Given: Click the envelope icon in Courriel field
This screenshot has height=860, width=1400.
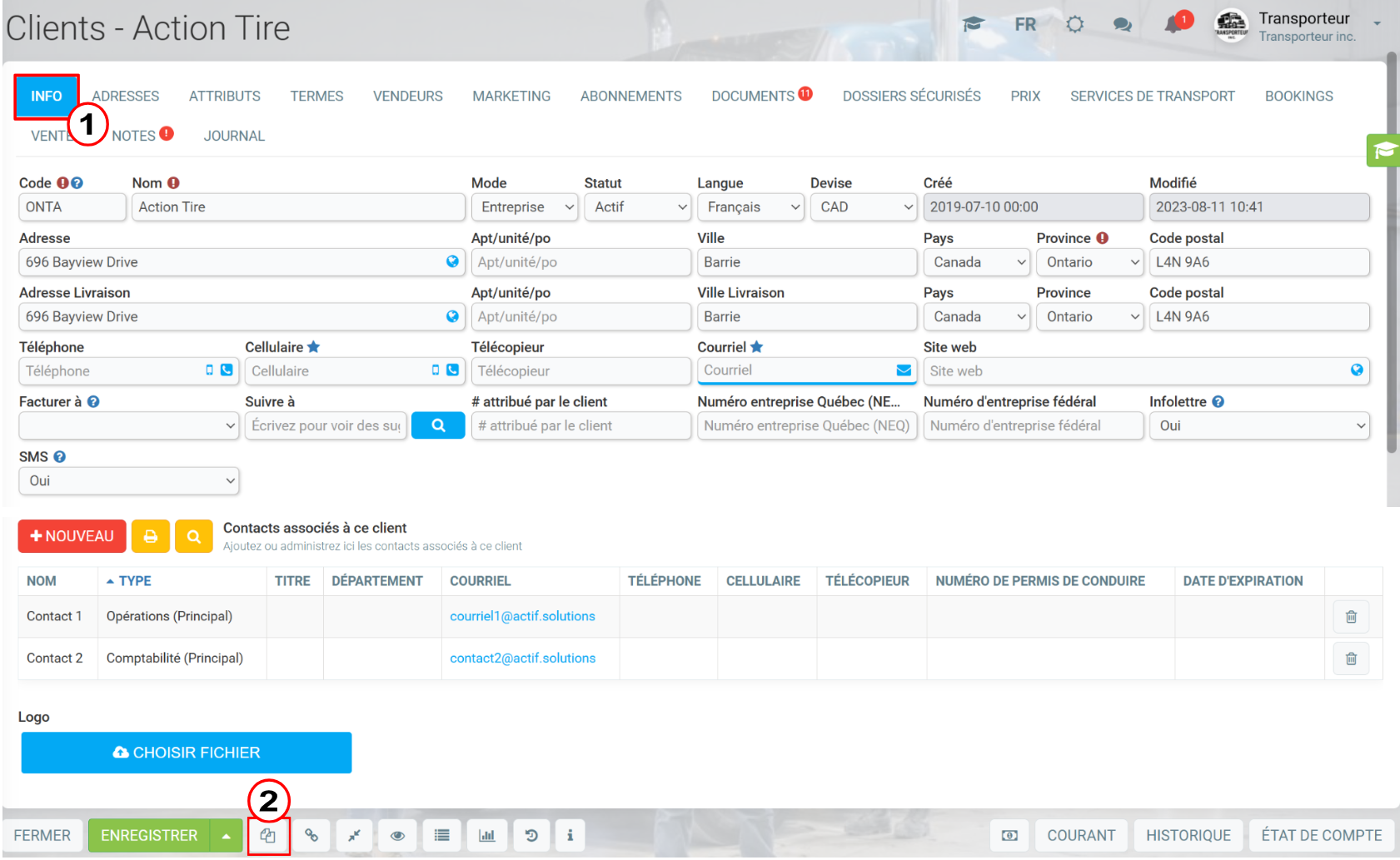Looking at the screenshot, I should 904,370.
